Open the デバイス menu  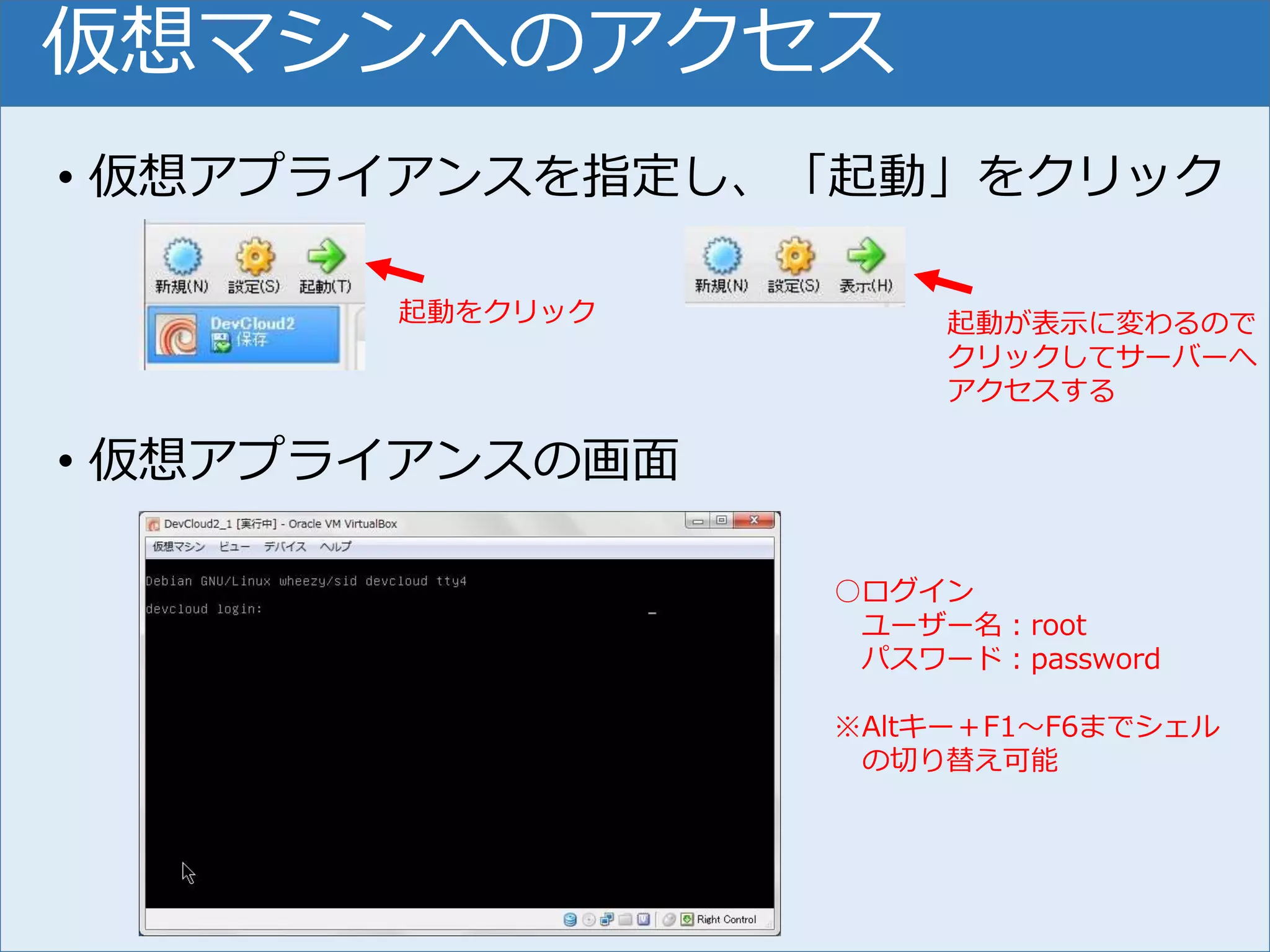[x=285, y=546]
